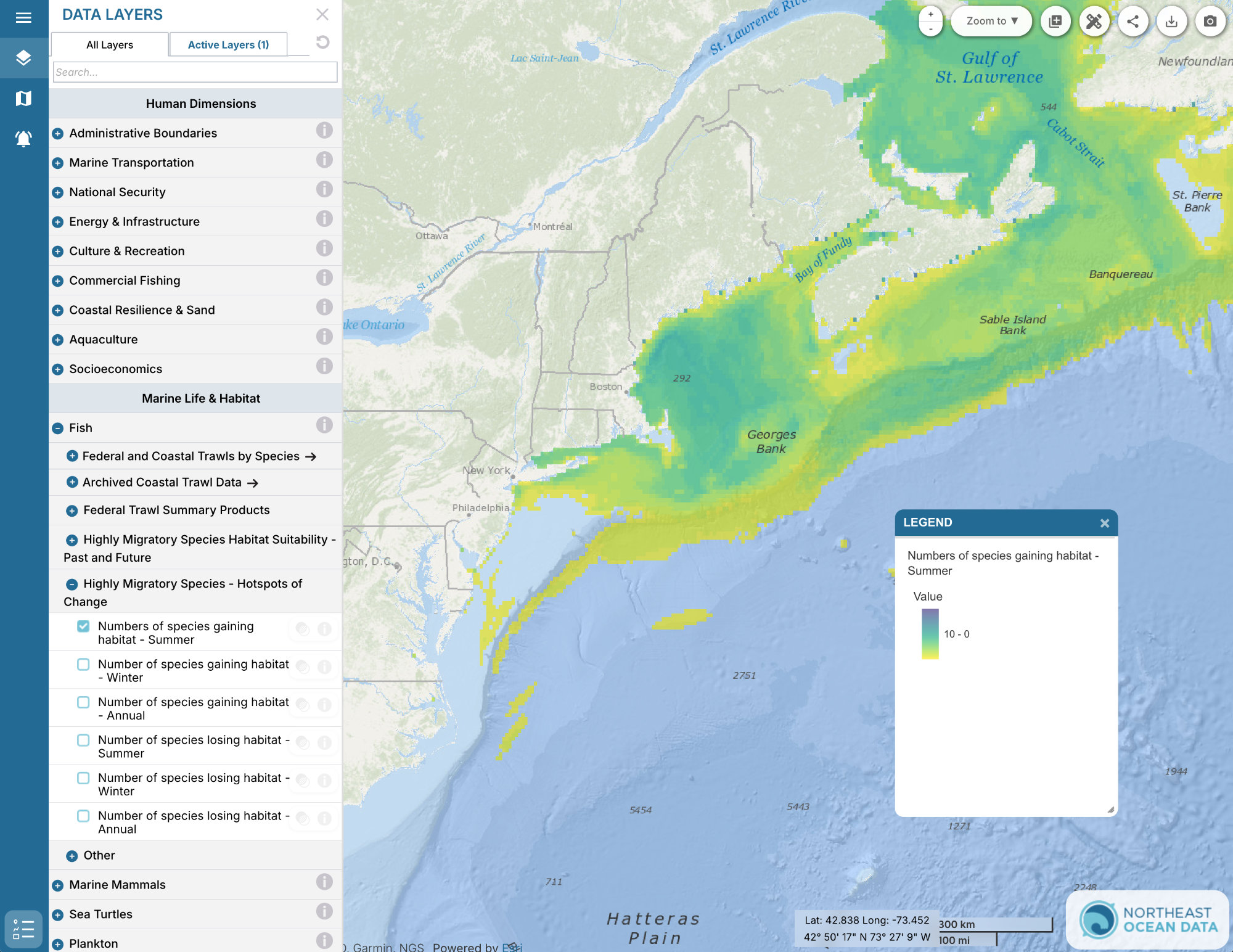
Task: Switch to the Active Layers (1) tab
Action: tap(228, 44)
